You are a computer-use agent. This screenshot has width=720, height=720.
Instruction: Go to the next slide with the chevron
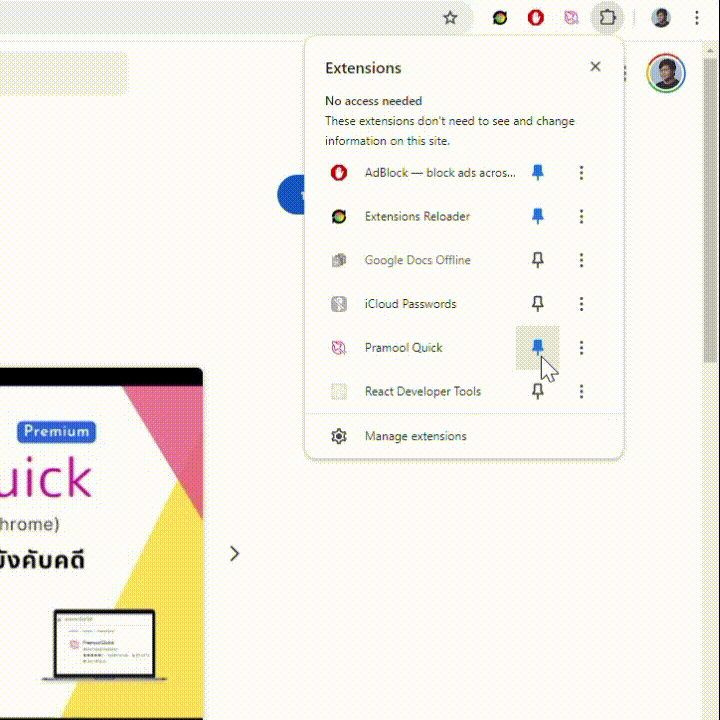[x=234, y=553]
